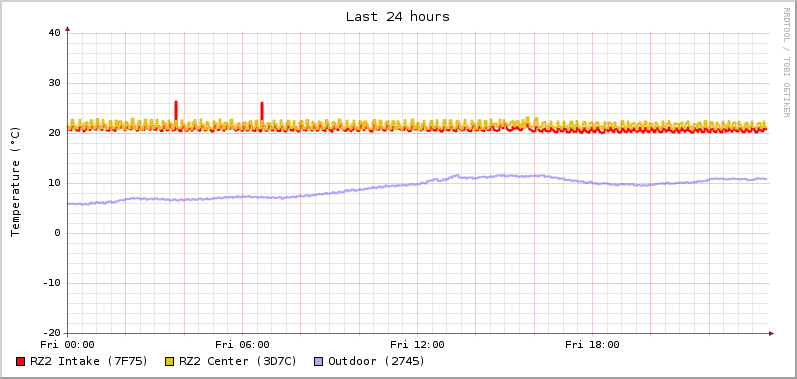The image size is (797, 379).
Task: Click the Temperature (°C) axis title
Action: 15,182
